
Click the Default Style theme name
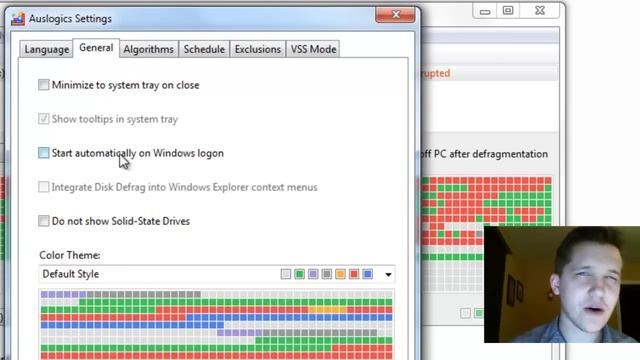coord(71,274)
